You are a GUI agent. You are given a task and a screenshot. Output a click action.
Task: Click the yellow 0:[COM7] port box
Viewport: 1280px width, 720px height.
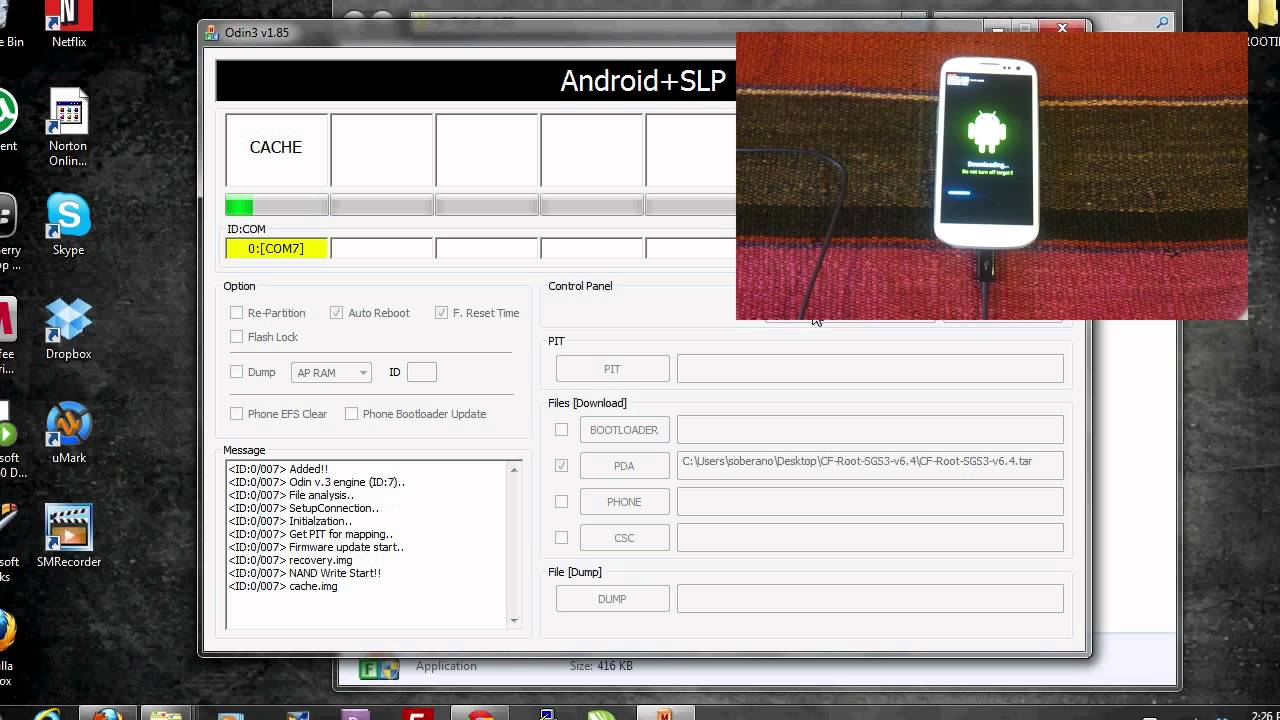(x=277, y=248)
